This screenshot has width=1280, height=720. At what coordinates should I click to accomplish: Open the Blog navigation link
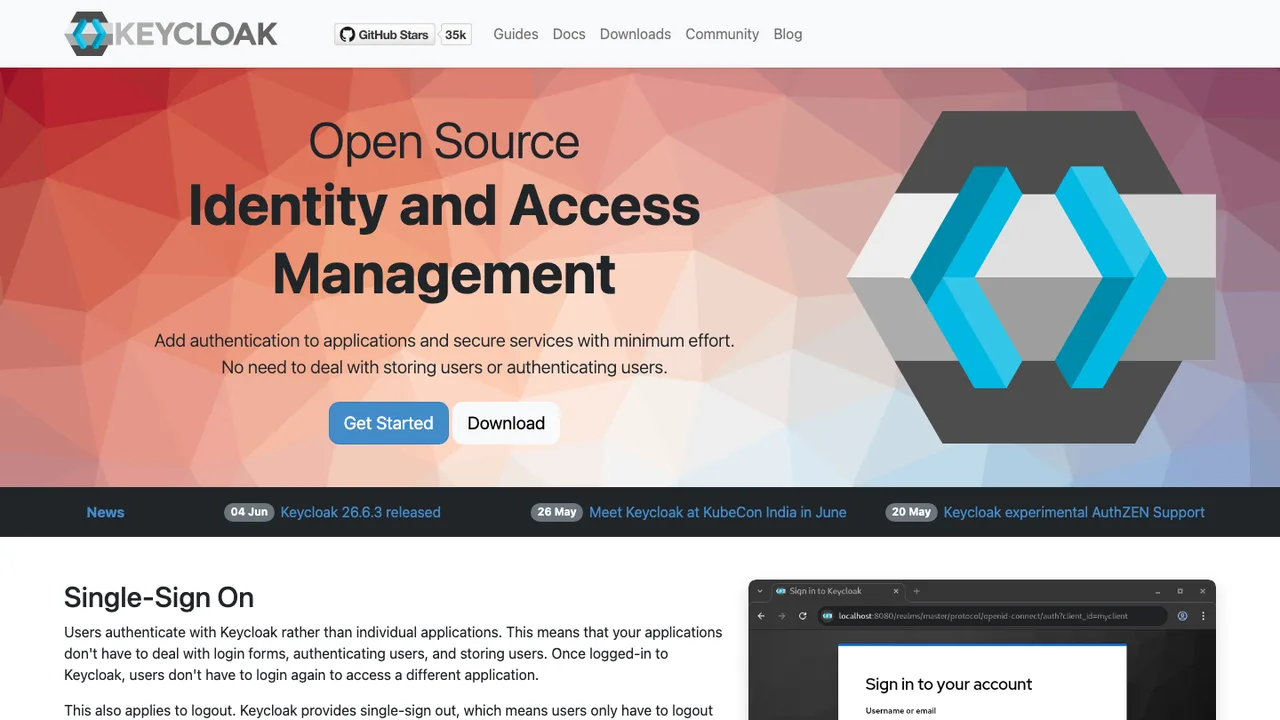(x=788, y=34)
